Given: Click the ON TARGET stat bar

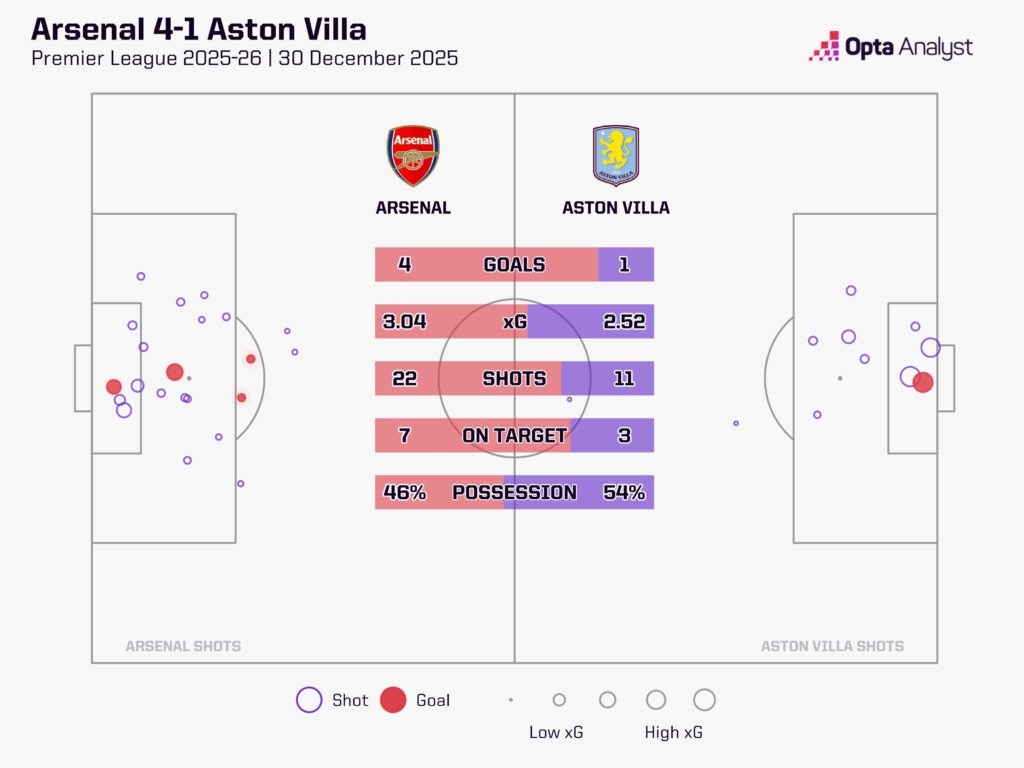Looking at the screenshot, I should 514,435.
